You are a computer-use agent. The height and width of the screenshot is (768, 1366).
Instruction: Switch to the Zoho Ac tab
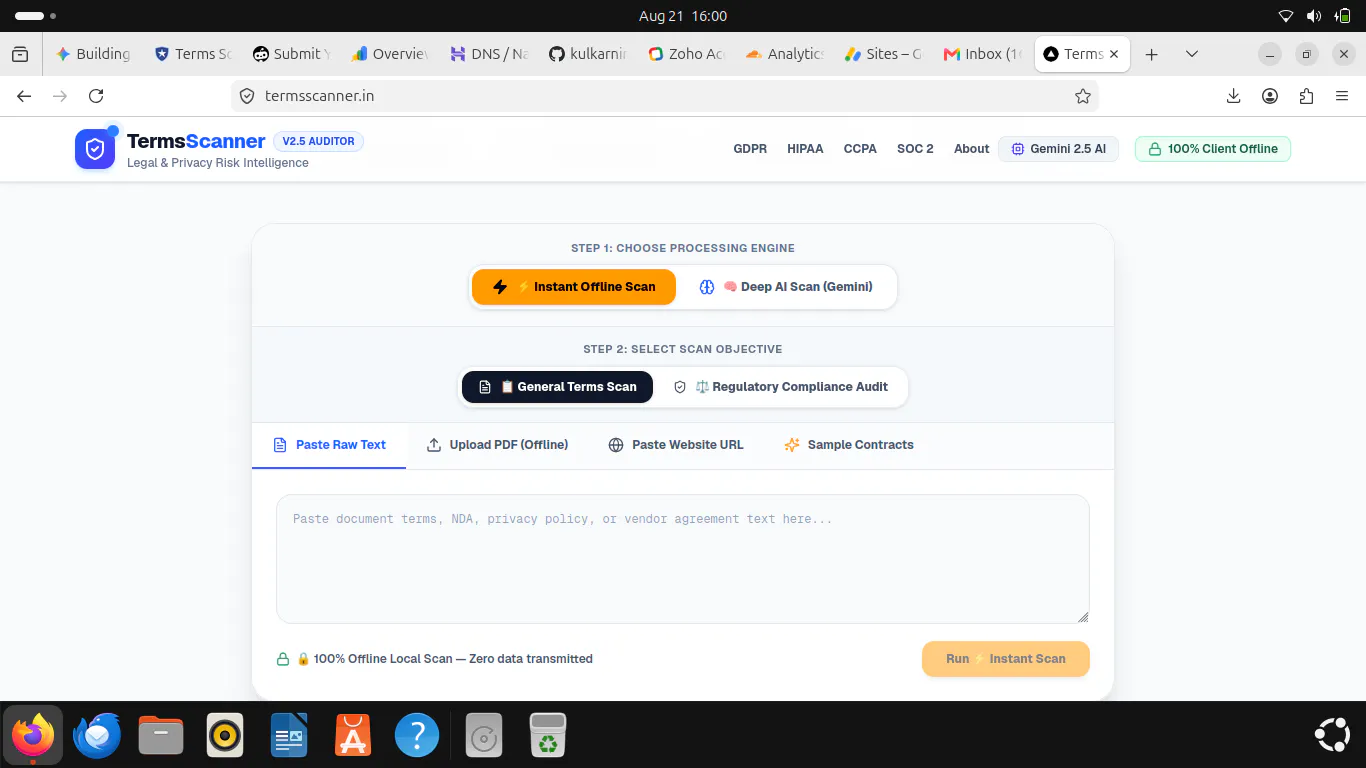[x=687, y=54]
